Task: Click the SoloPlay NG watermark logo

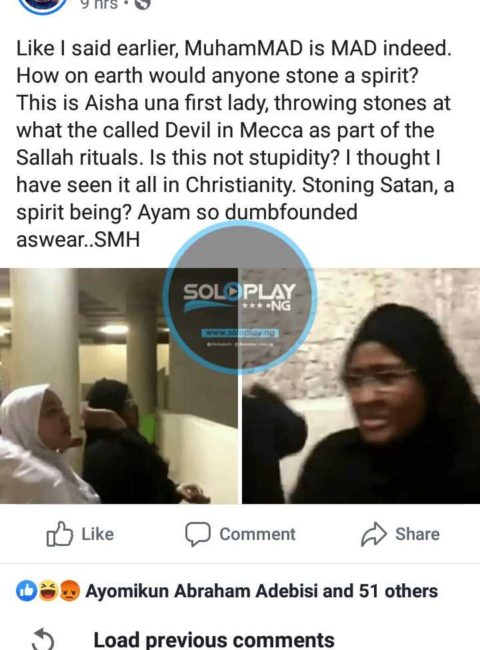Action: (x=240, y=297)
